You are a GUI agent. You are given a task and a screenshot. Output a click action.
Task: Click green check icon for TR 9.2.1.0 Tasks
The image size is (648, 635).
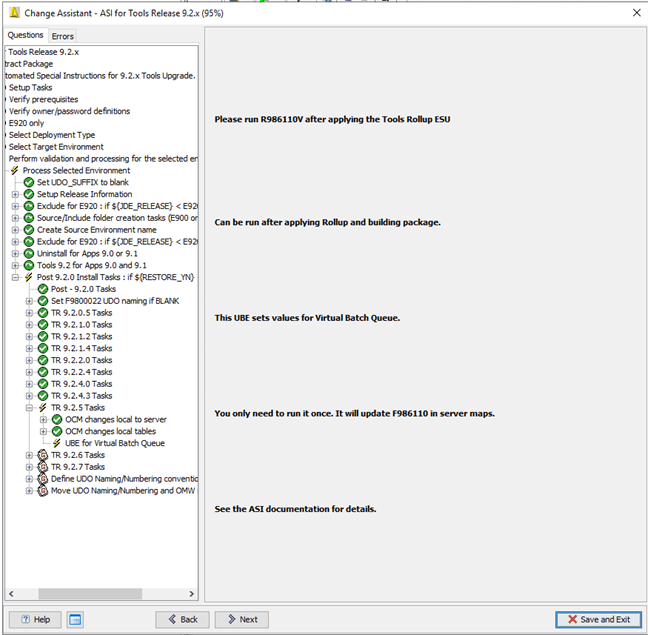tap(43, 324)
